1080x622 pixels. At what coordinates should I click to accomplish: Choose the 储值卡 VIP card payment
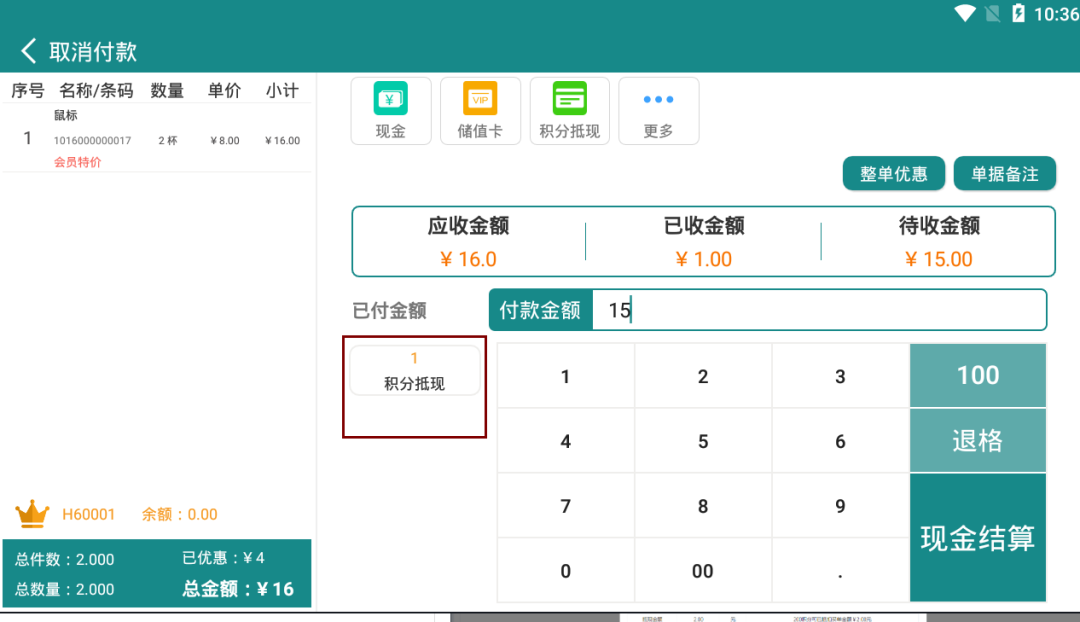point(480,110)
